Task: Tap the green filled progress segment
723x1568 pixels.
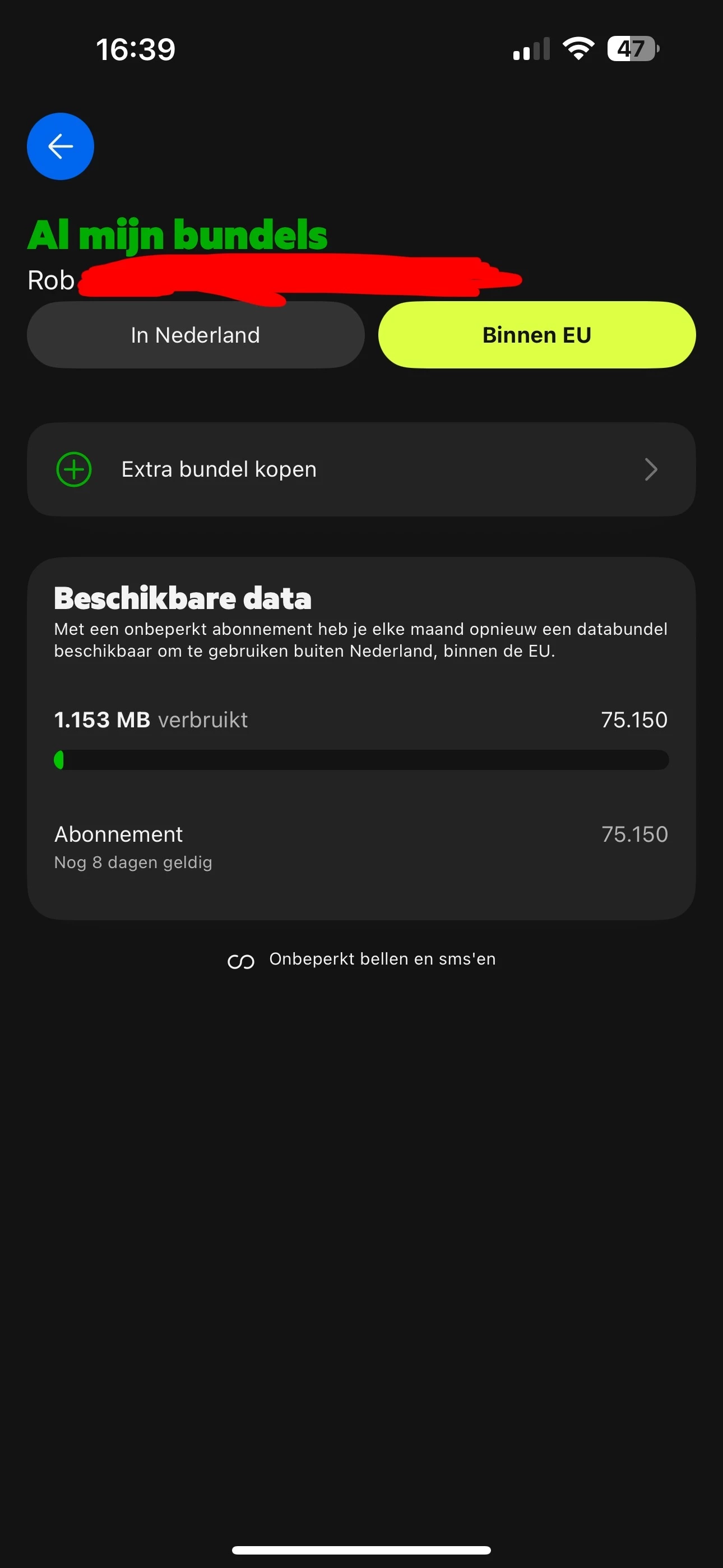Action: coord(59,760)
